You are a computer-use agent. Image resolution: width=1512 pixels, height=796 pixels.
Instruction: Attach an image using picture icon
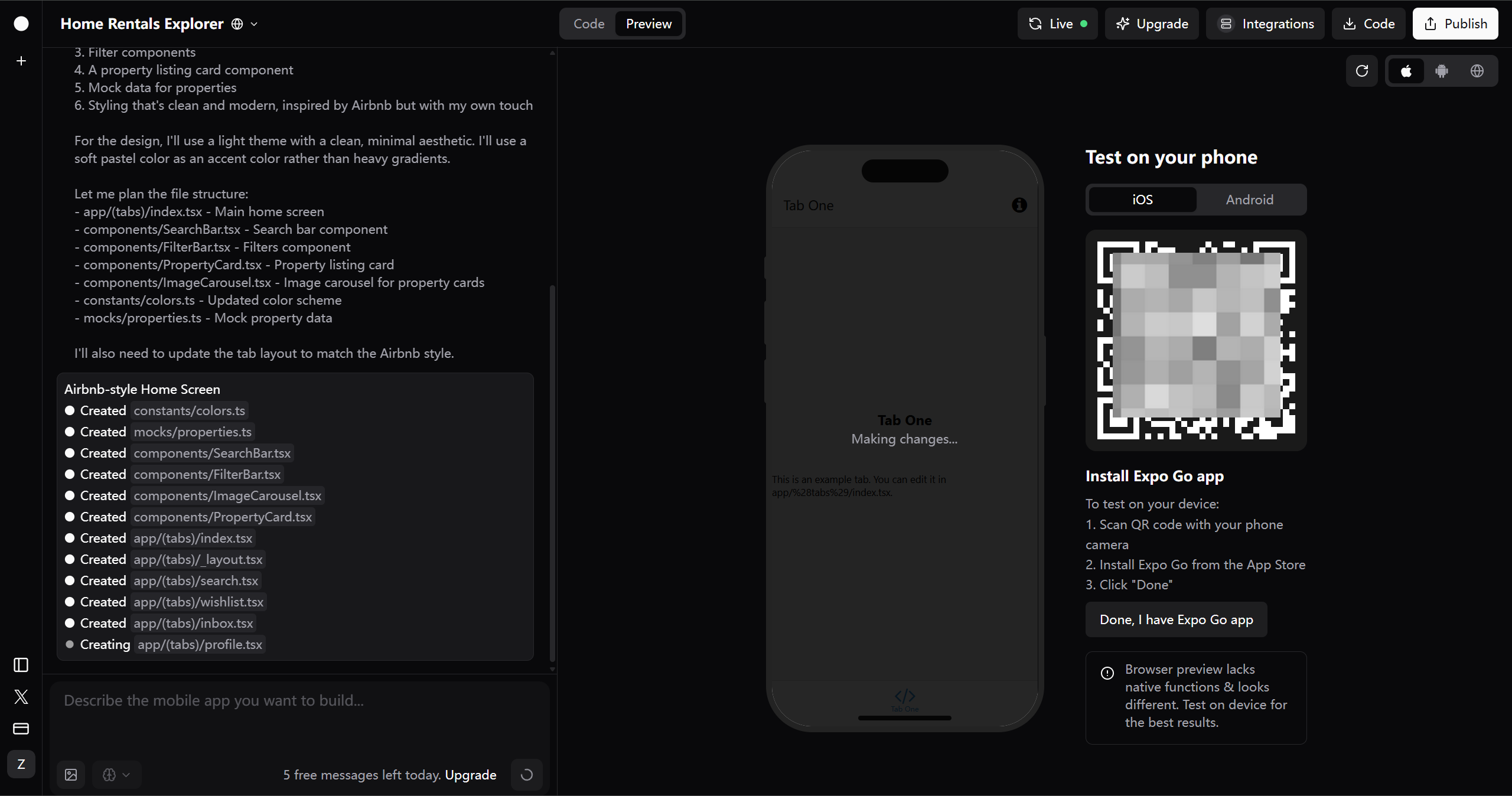[x=71, y=775]
